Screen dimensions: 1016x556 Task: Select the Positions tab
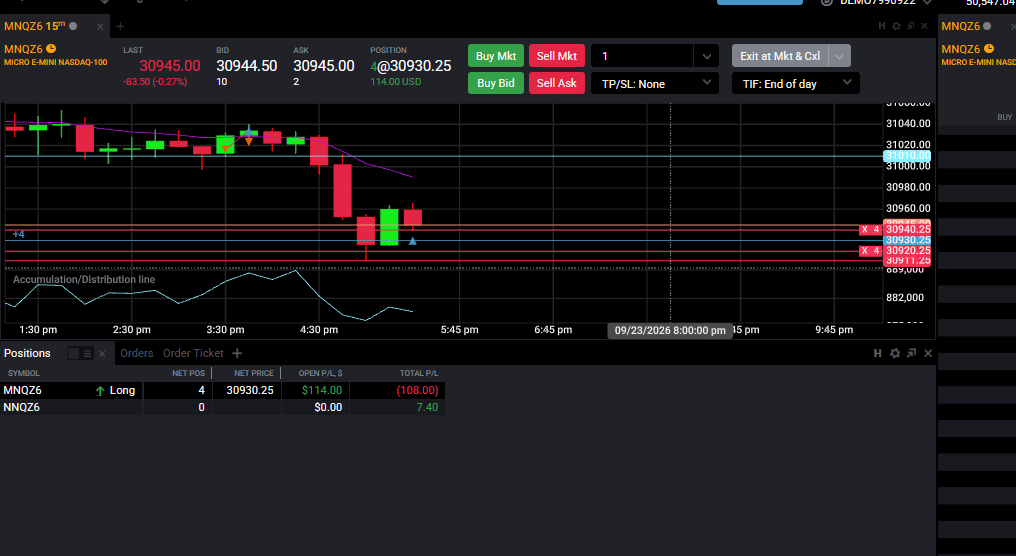(27, 353)
